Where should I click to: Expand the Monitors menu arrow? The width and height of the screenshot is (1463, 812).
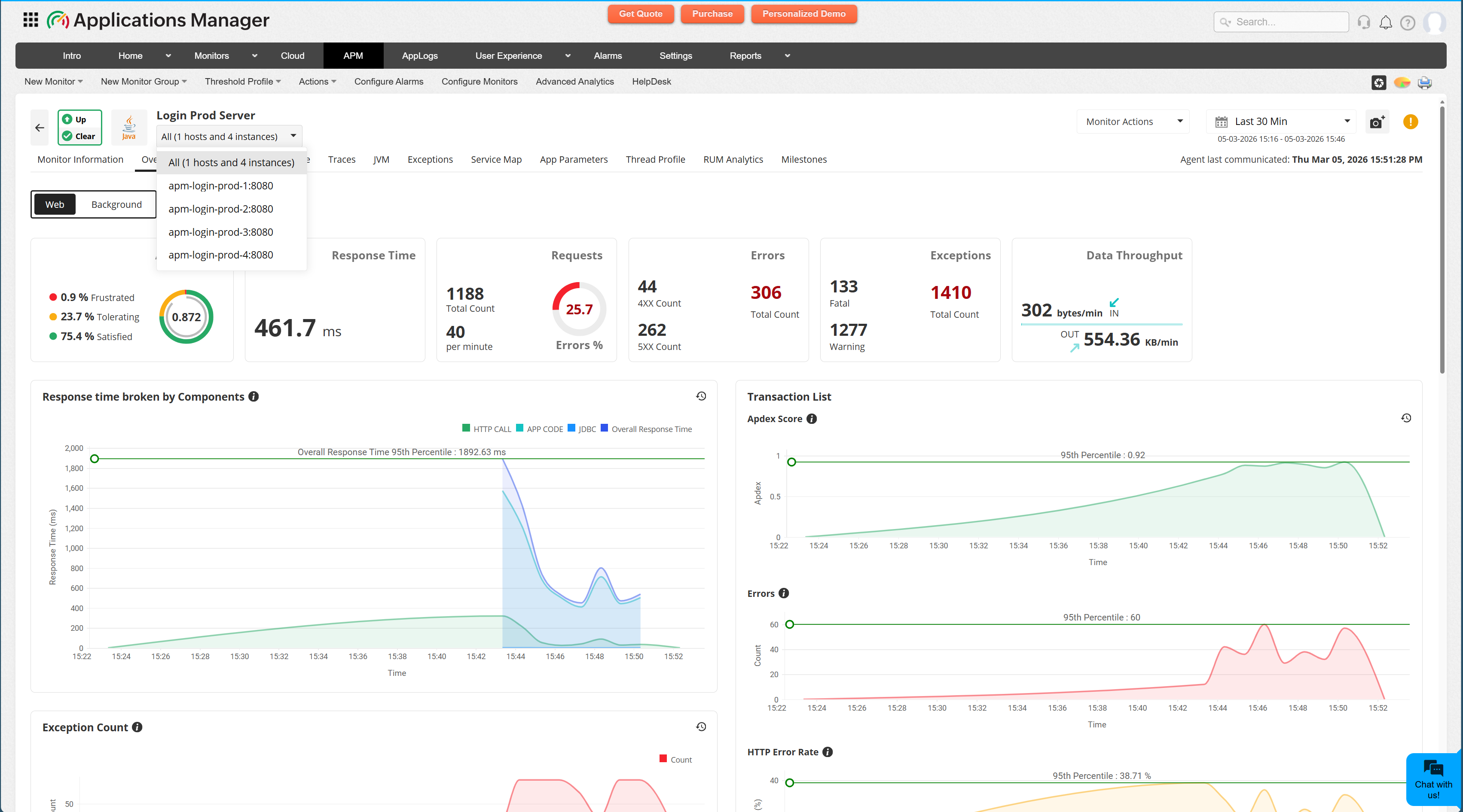click(254, 56)
